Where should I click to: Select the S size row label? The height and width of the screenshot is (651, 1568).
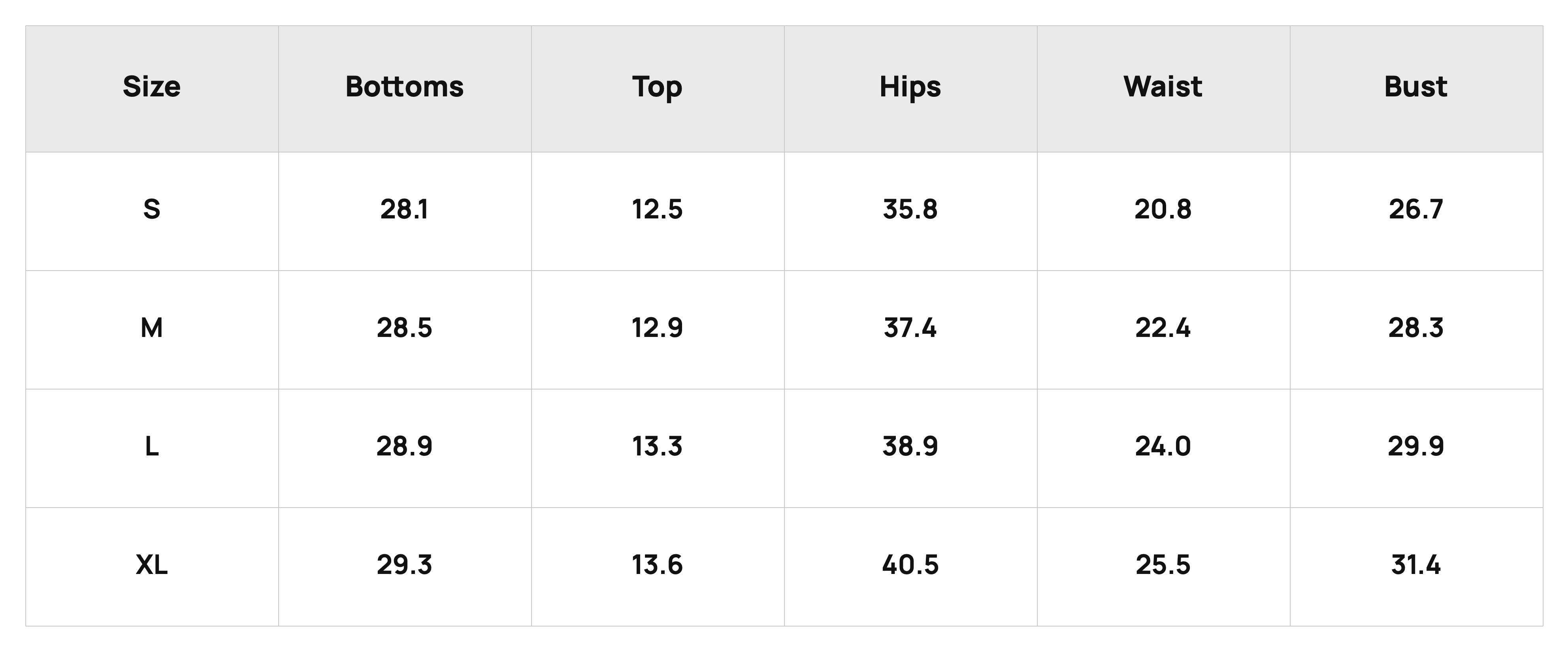tap(152, 210)
